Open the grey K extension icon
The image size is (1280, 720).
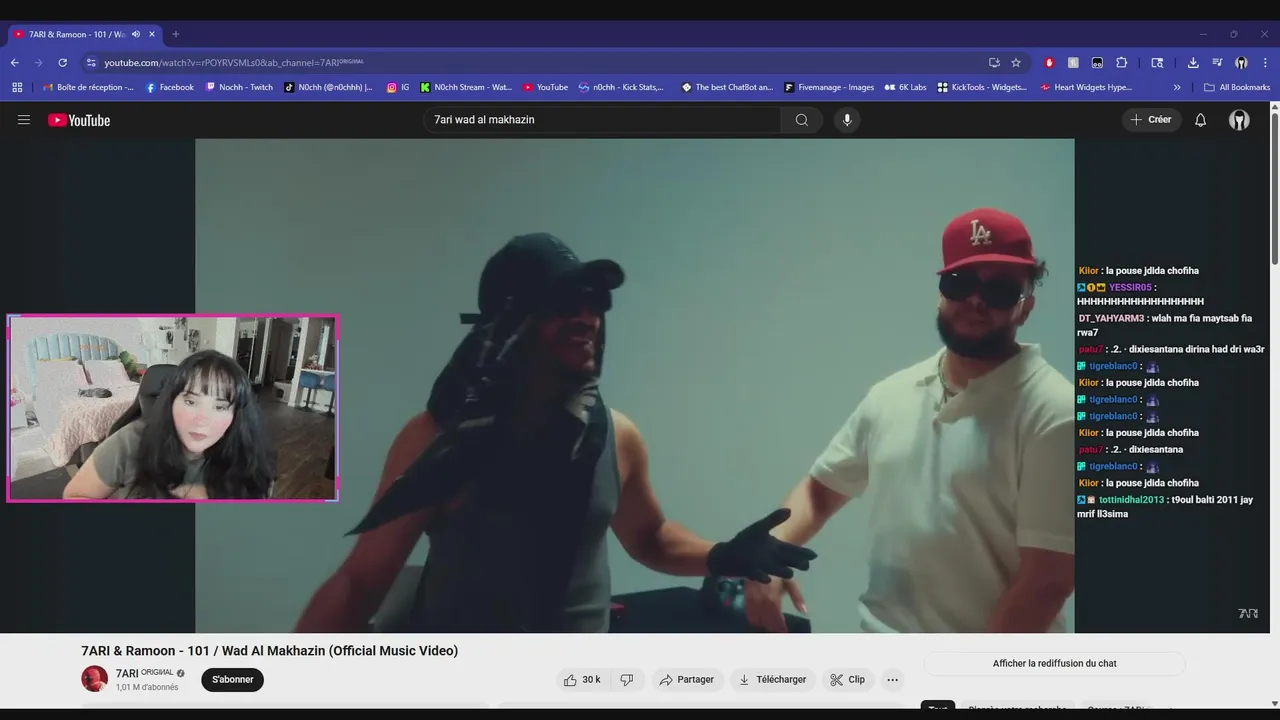click(x=1073, y=62)
